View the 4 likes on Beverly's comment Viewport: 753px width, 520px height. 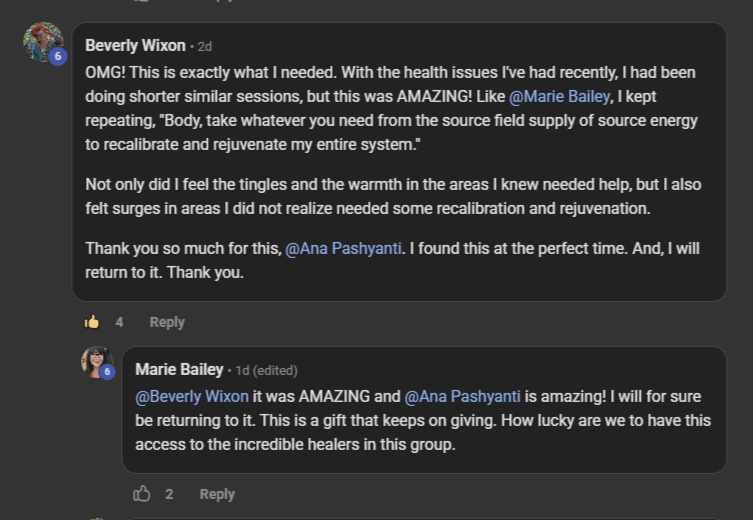[x=119, y=322]
